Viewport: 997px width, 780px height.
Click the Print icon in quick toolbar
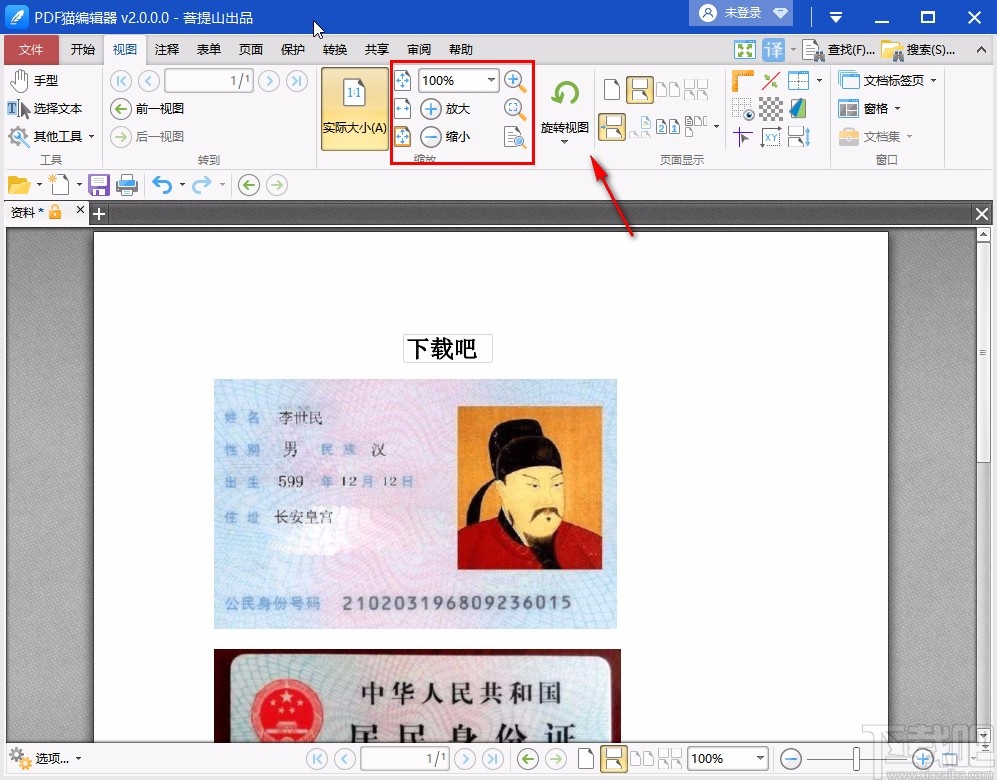coord(127,184)
